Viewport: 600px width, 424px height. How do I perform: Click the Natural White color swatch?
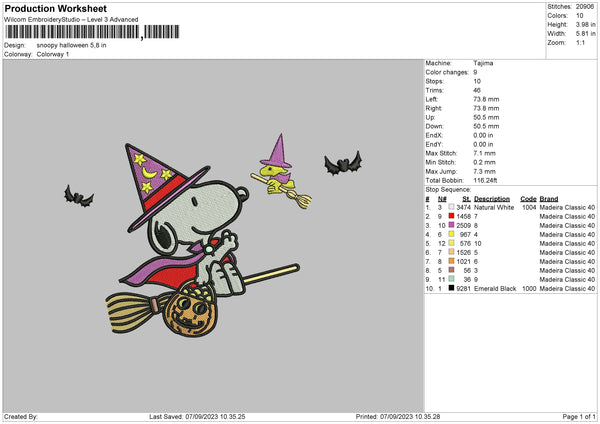[451, 207]
